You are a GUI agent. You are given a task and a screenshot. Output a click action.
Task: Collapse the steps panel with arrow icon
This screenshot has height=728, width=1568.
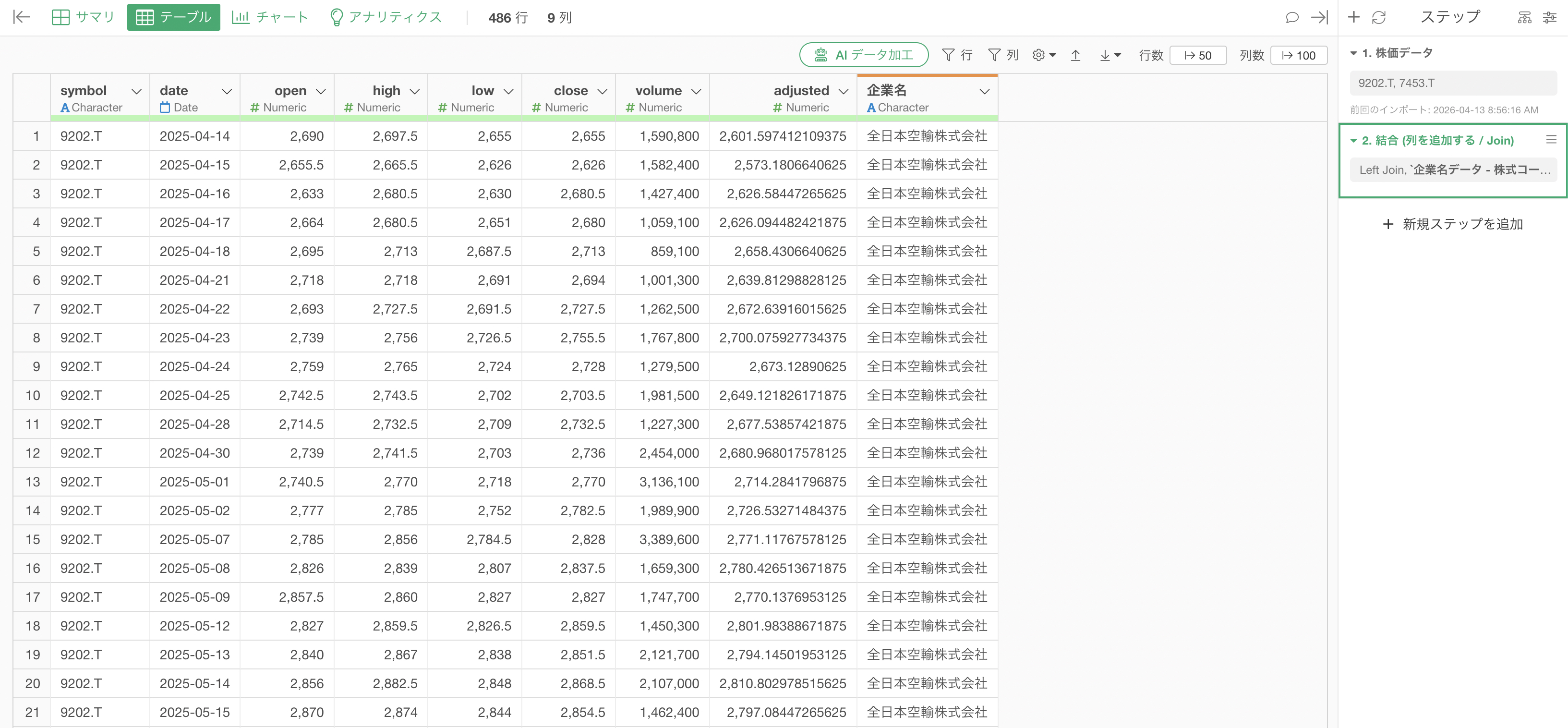point(1319,17)
